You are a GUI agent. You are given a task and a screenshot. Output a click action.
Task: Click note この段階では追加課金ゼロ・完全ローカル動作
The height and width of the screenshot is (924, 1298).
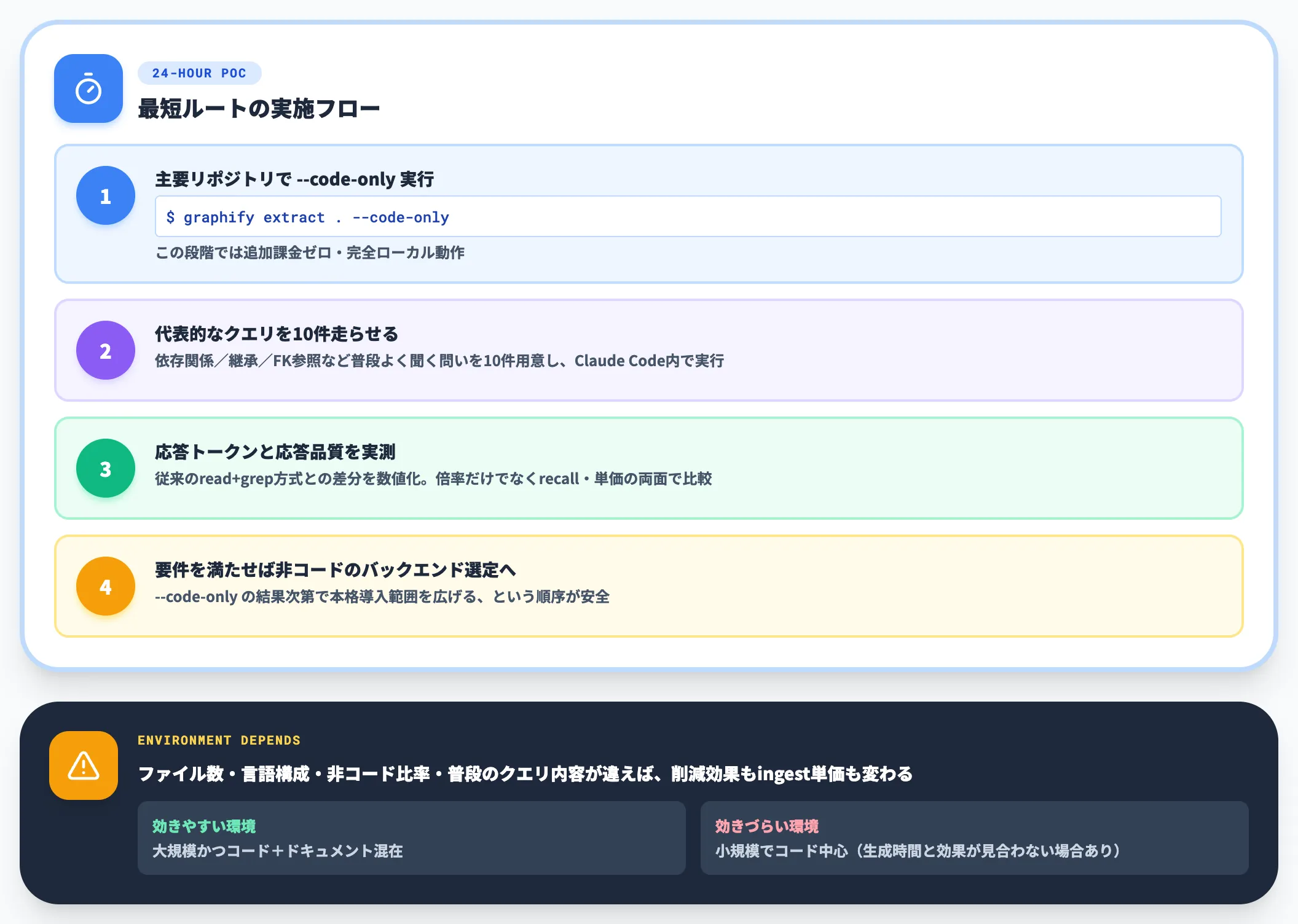click(310, 253)
